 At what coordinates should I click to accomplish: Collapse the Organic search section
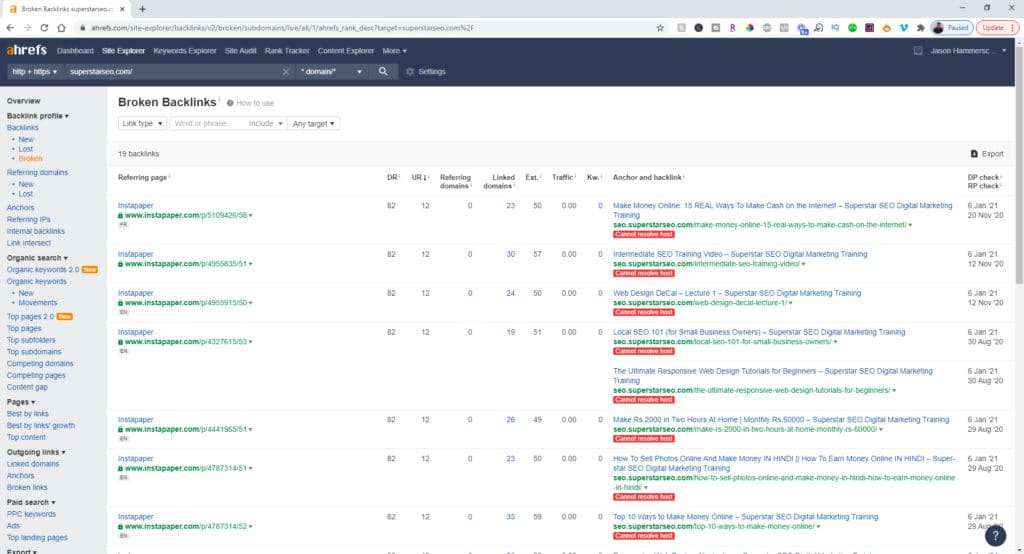click(x=37, y=258)
